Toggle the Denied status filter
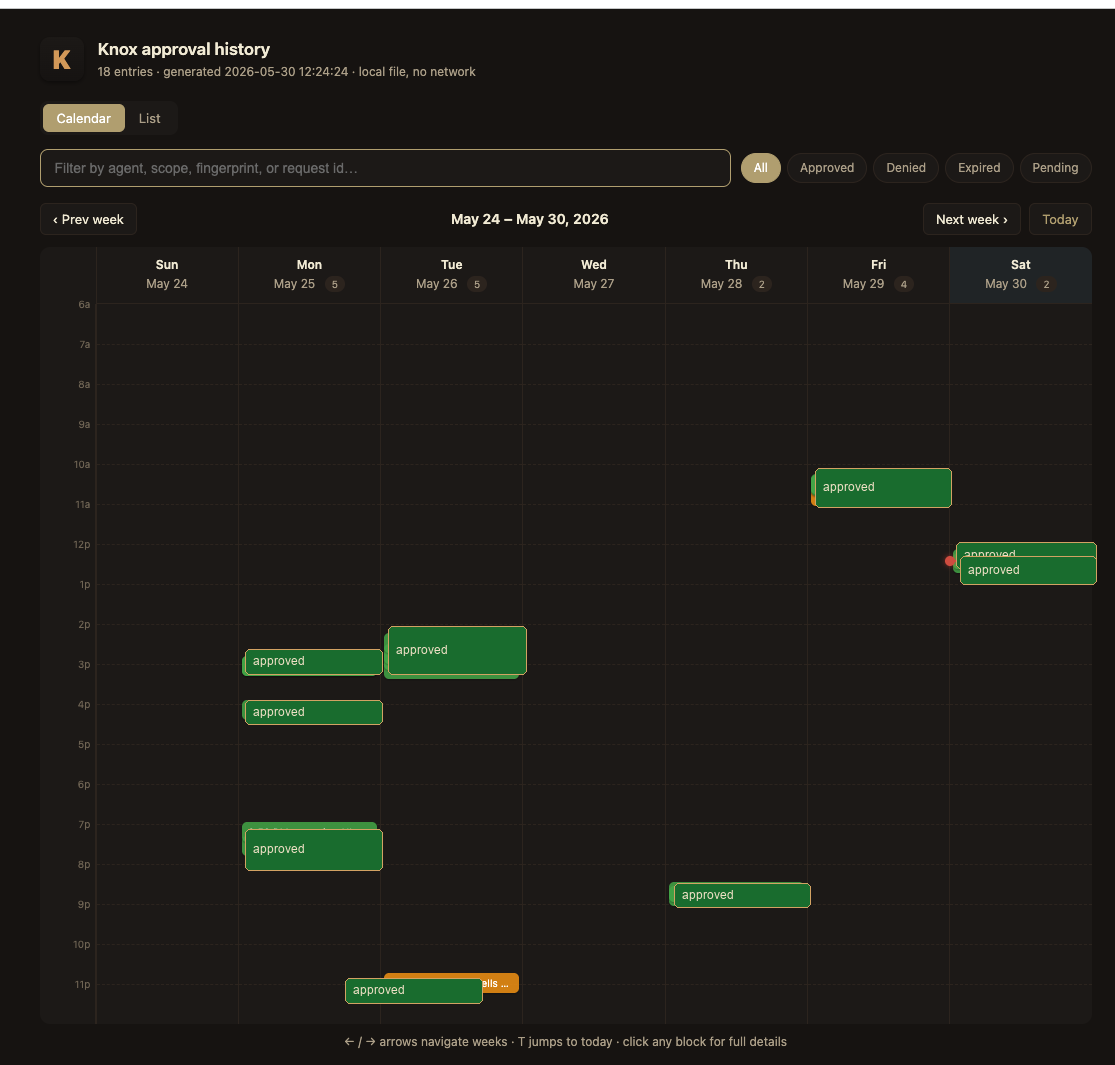The height and width of the screenshot is (1065, 1115). (x=905, y=168)
